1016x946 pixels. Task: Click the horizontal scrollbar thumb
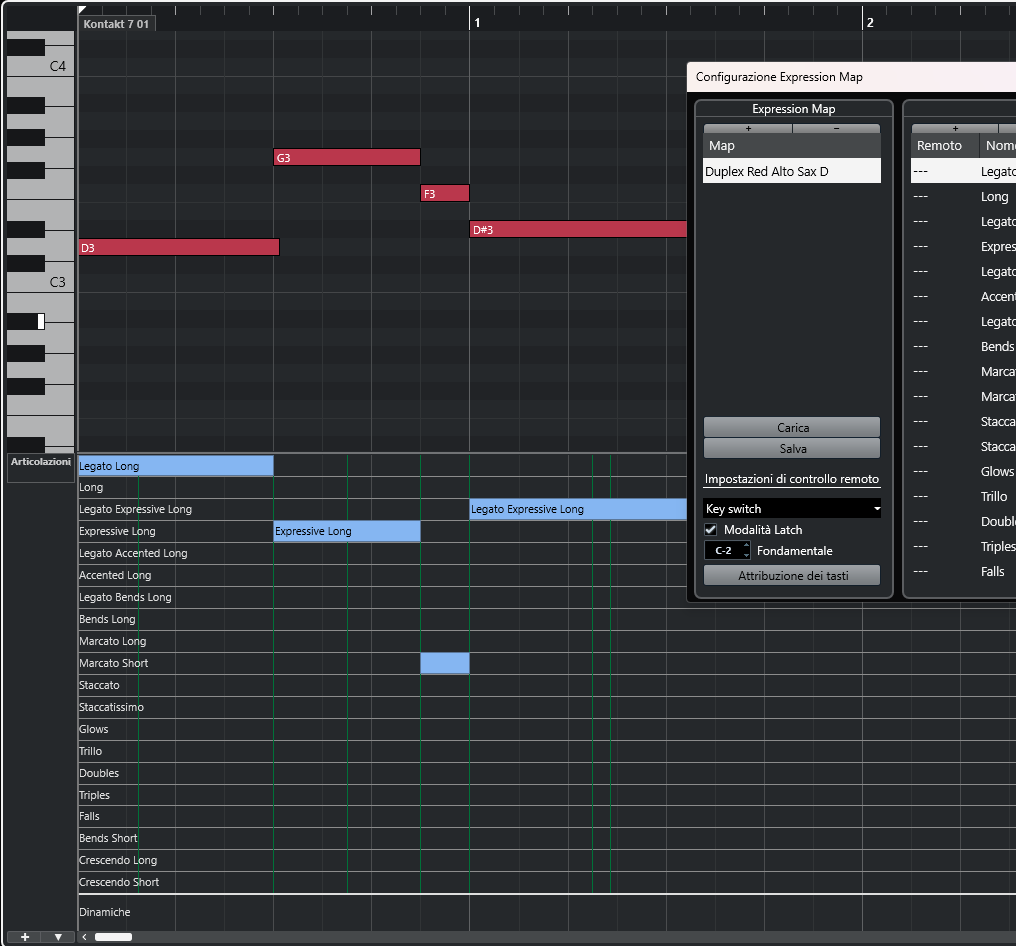point(113,937)
